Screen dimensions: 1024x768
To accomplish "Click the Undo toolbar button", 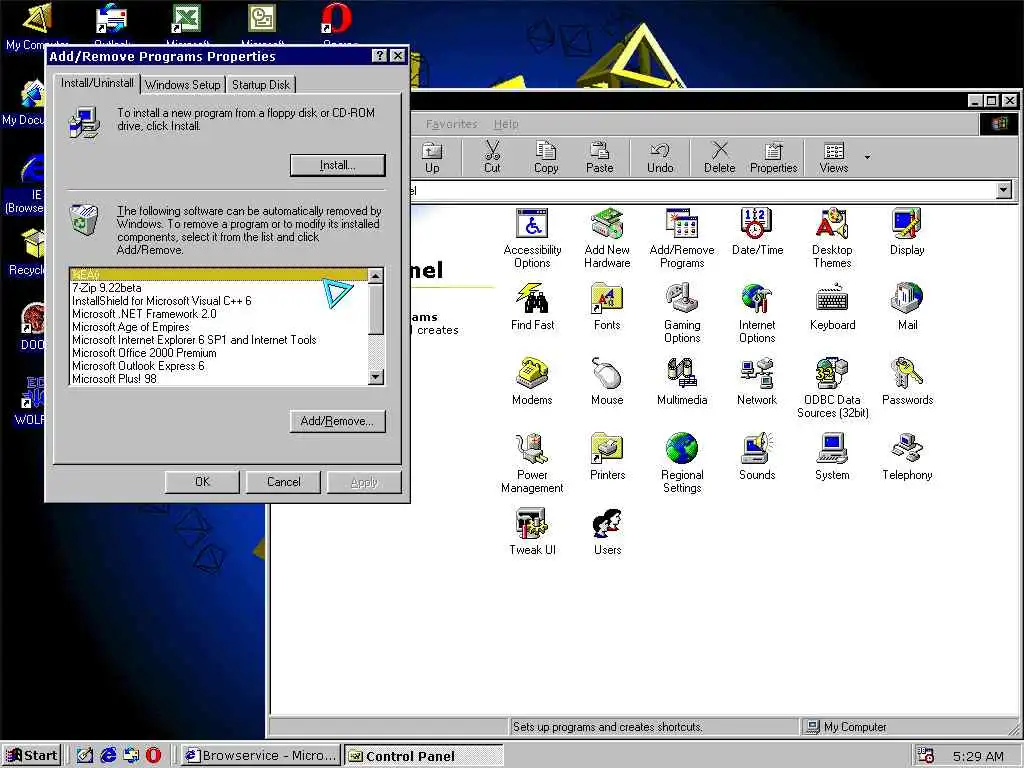I will pos(660,158).
